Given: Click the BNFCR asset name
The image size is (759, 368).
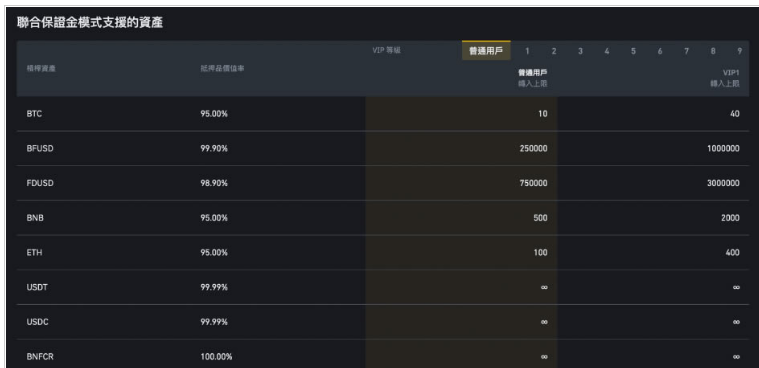Looking at the screenshot, I should click(40, 357).
